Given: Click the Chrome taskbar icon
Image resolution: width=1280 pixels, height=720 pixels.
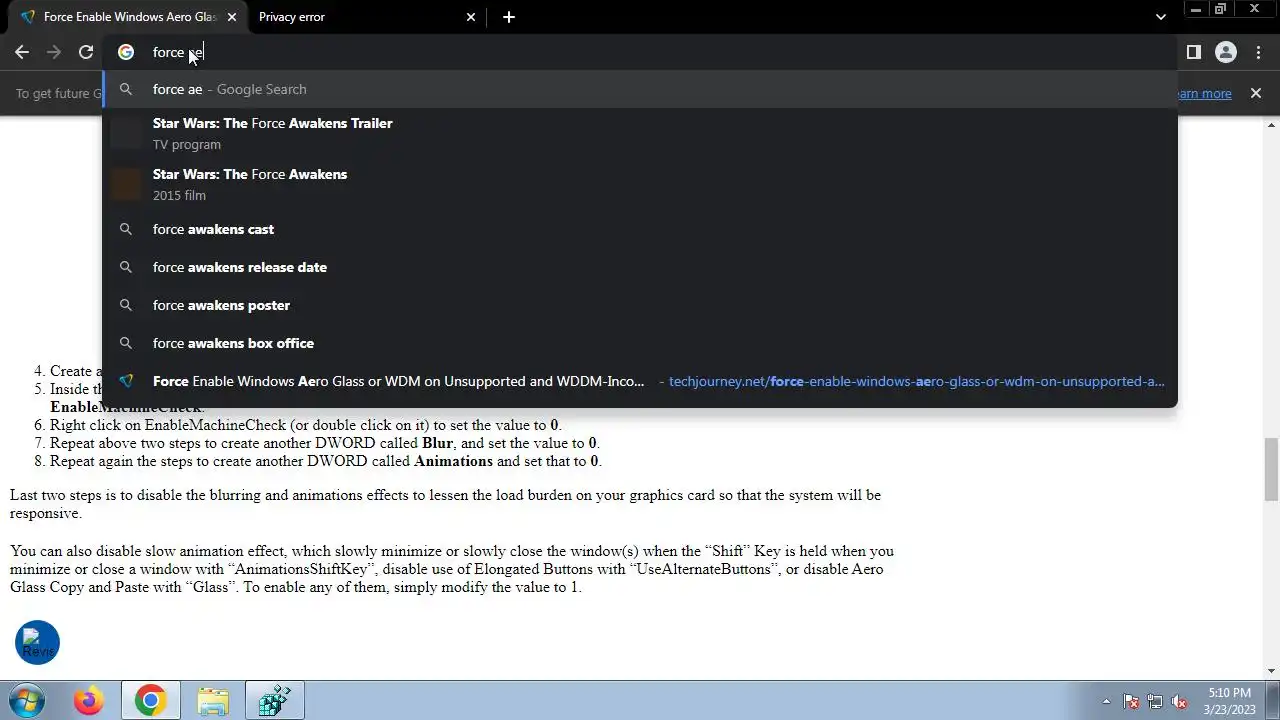Looking at the screenshot, I should click(x=151, y=701).
